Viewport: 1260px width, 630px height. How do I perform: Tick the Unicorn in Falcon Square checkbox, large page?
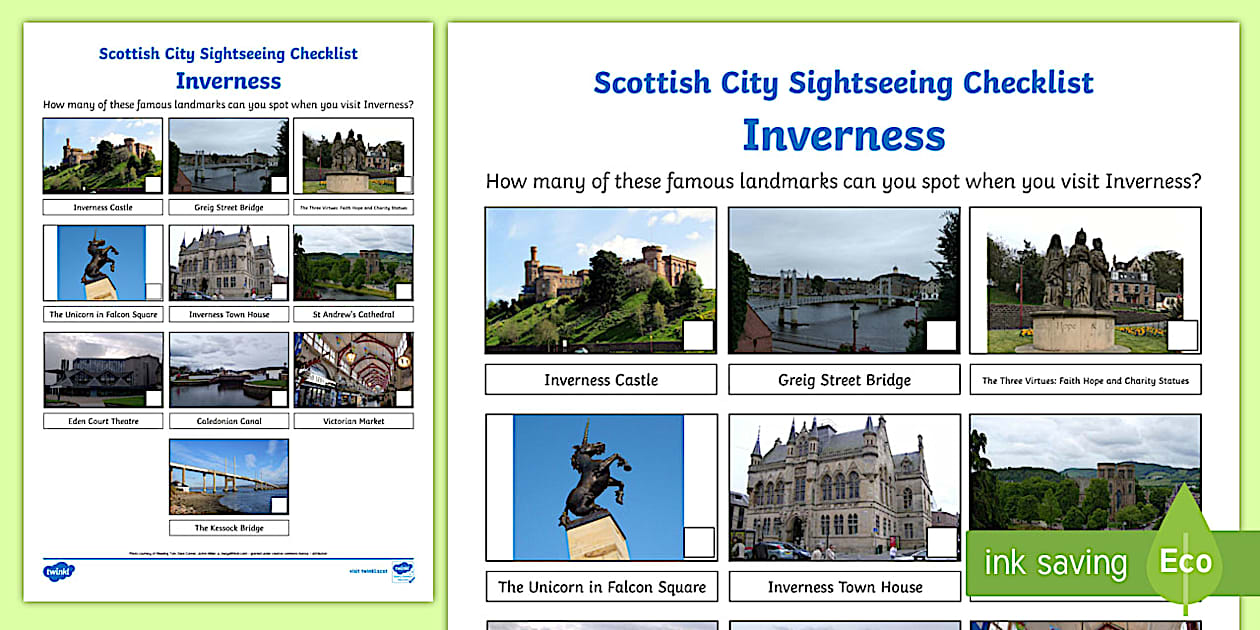coord(698,542)
